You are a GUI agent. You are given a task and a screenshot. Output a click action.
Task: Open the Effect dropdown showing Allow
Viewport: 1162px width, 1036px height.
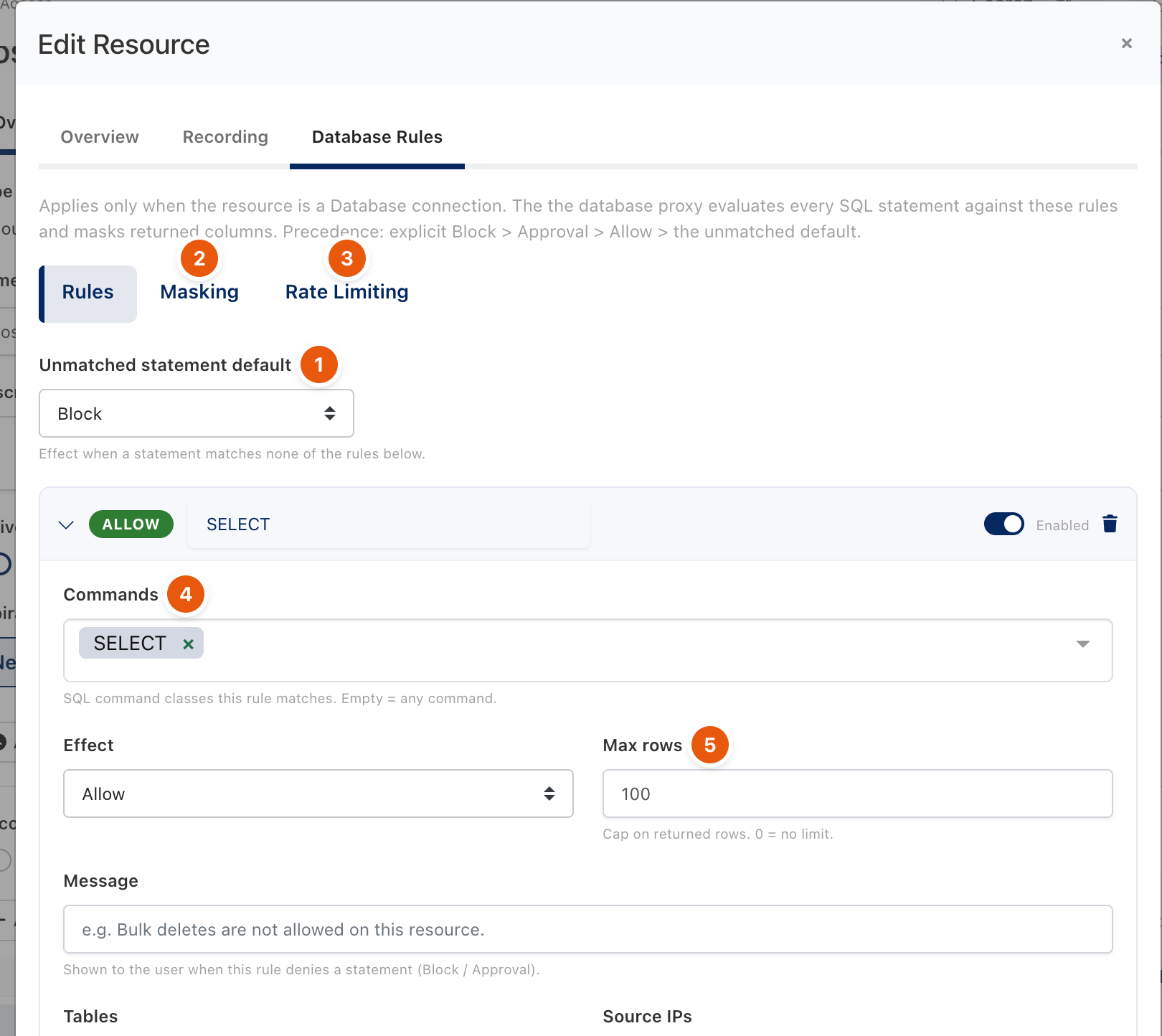click(318, 794)
